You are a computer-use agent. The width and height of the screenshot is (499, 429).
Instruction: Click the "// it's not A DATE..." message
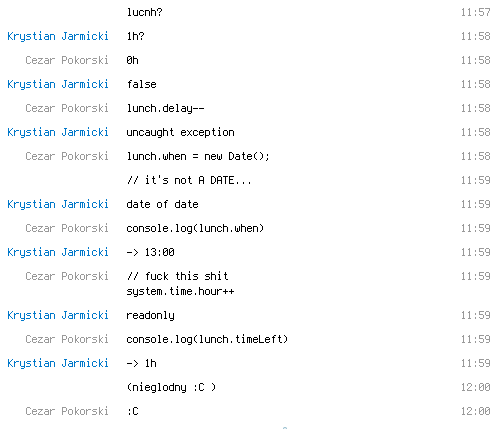(x=189, y=180)
